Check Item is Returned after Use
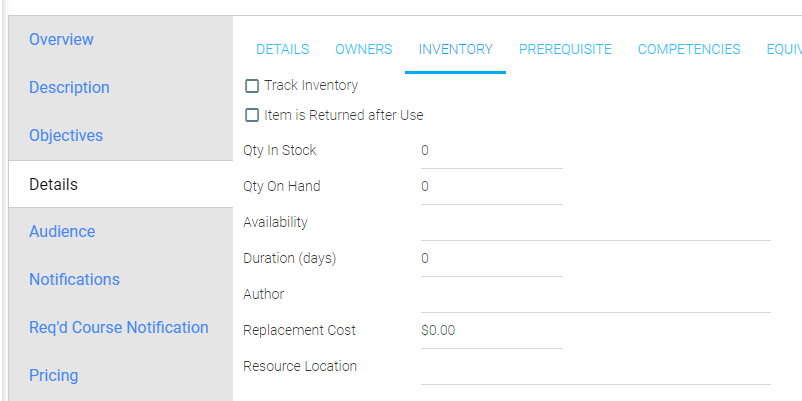 [252, 116]
